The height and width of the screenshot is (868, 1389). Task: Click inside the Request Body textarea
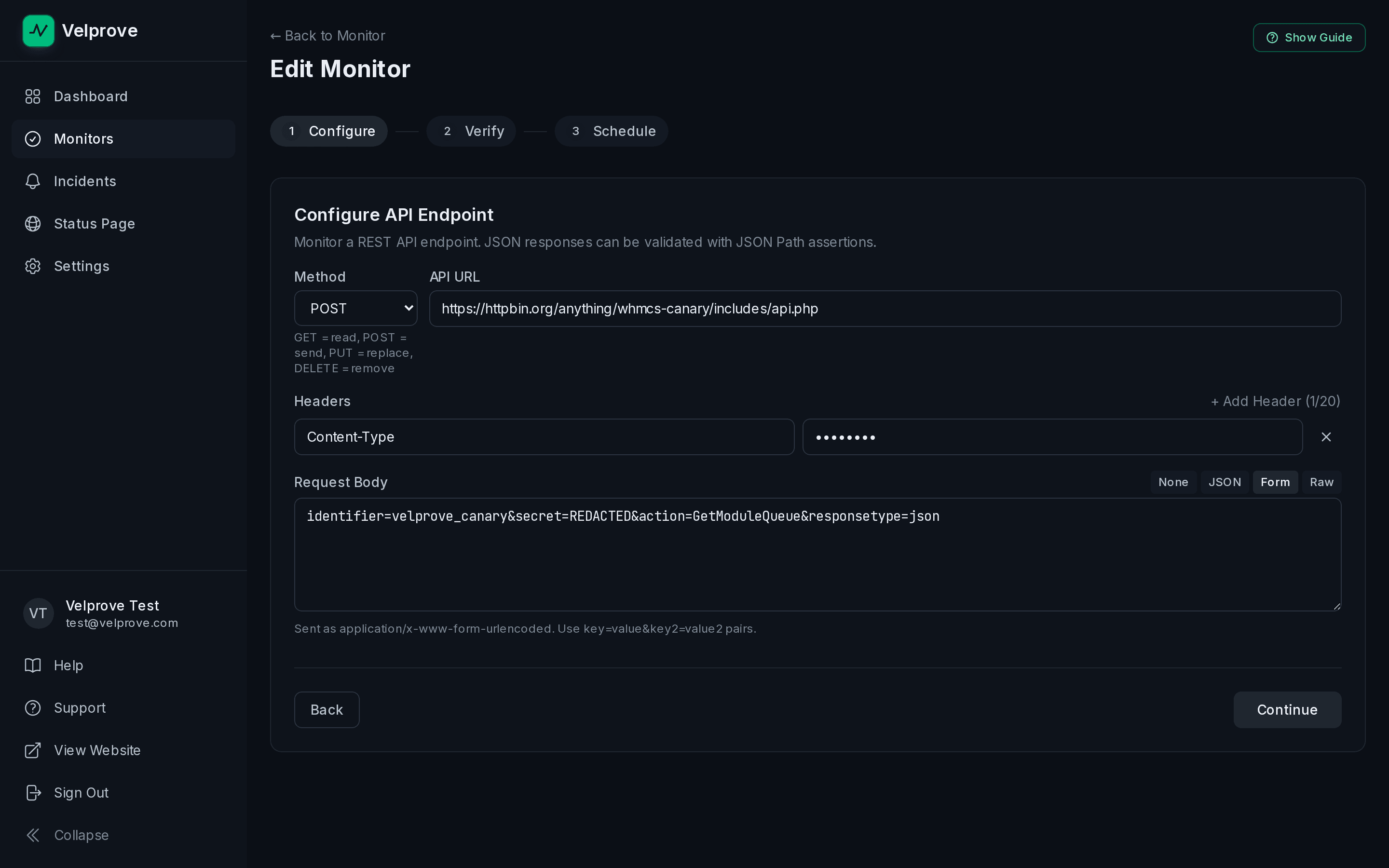817,555
